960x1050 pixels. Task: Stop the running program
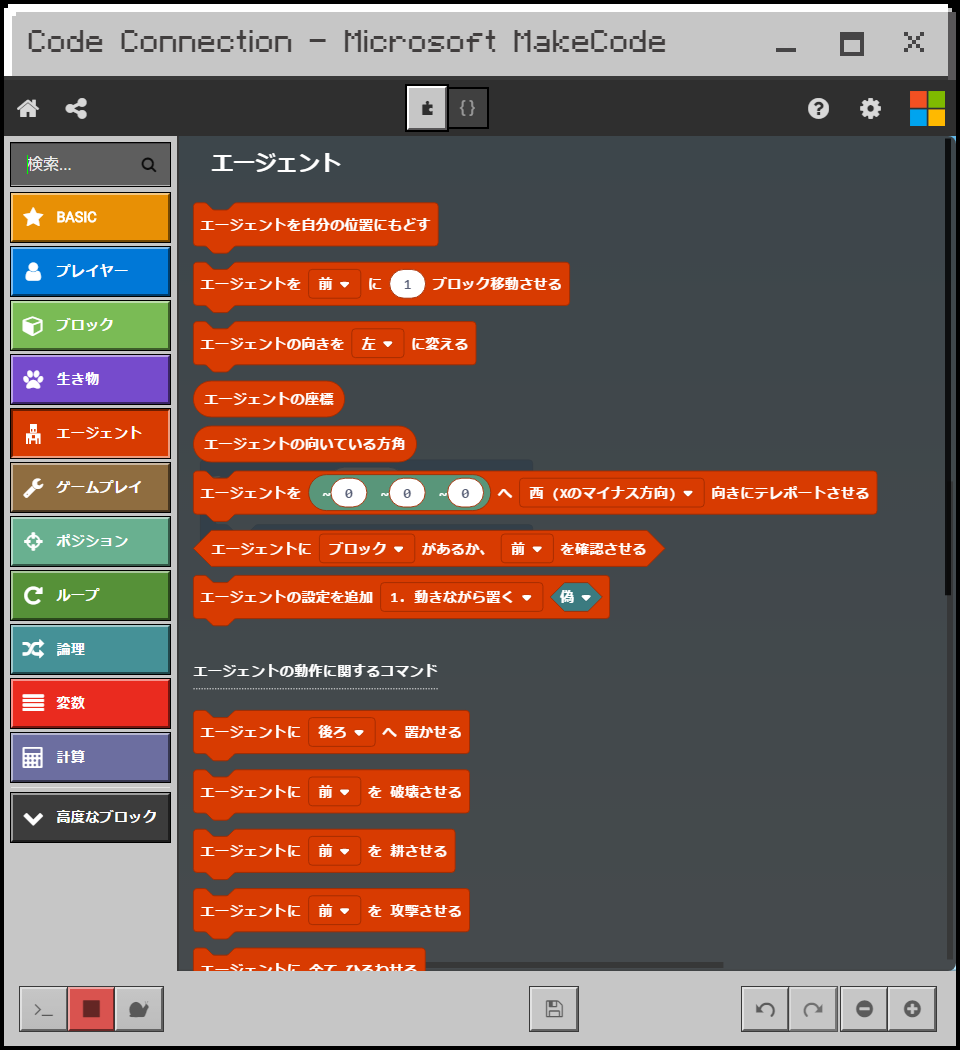(91, 1009)
